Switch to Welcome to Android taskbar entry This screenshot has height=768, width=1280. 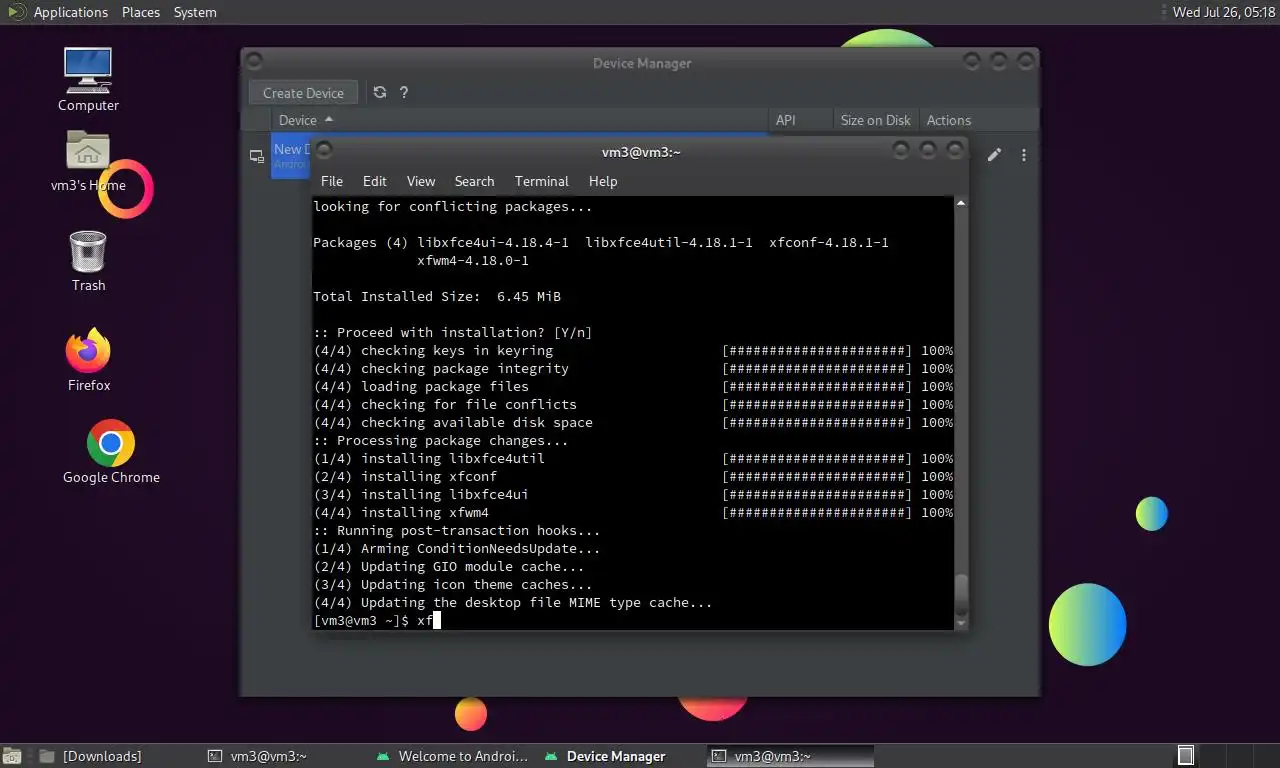[453, 756]
